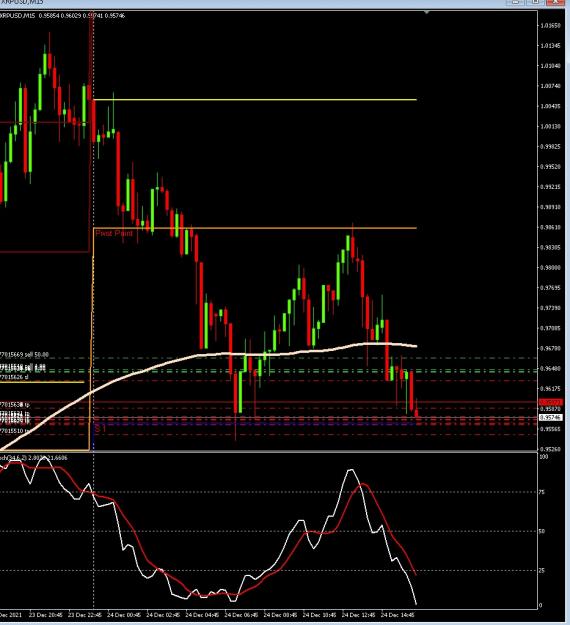Viewport: 570px width, 625px height.
Task: Minimize the XRPUSD chart window
Action: (x=516, y=2)
